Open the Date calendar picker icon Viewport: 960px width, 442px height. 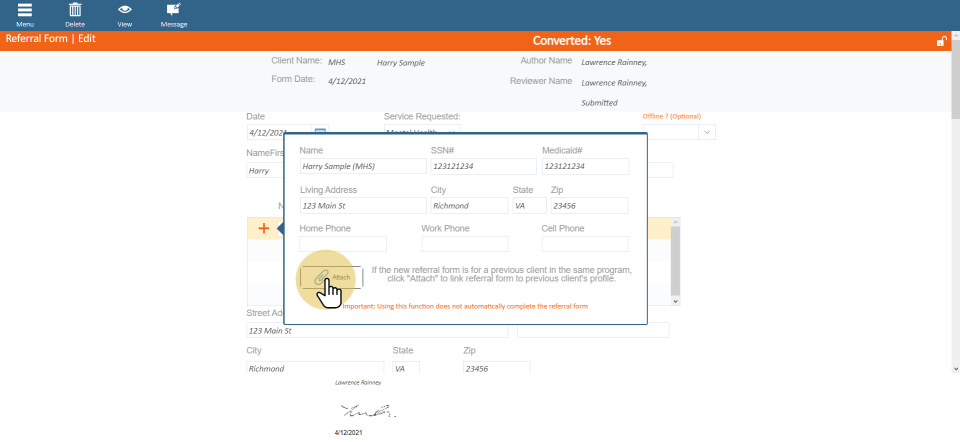click(x=320, y=132)
